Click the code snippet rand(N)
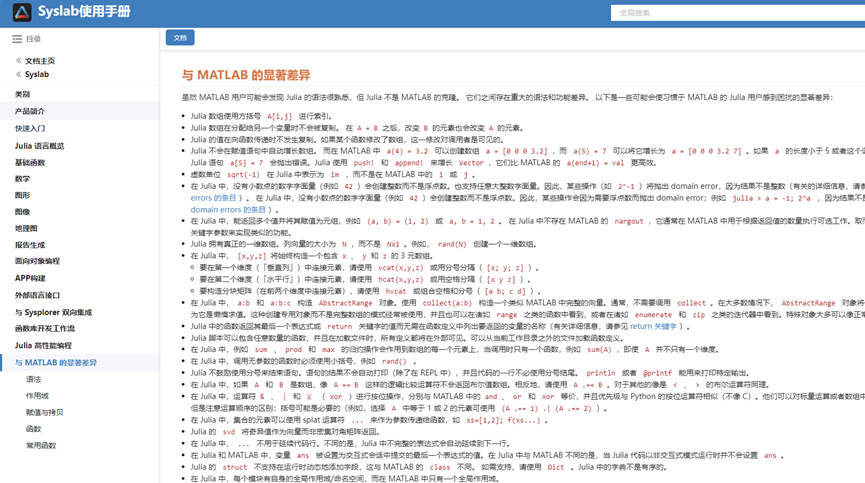This screenshot has height=483, width=865. point(452,244)
